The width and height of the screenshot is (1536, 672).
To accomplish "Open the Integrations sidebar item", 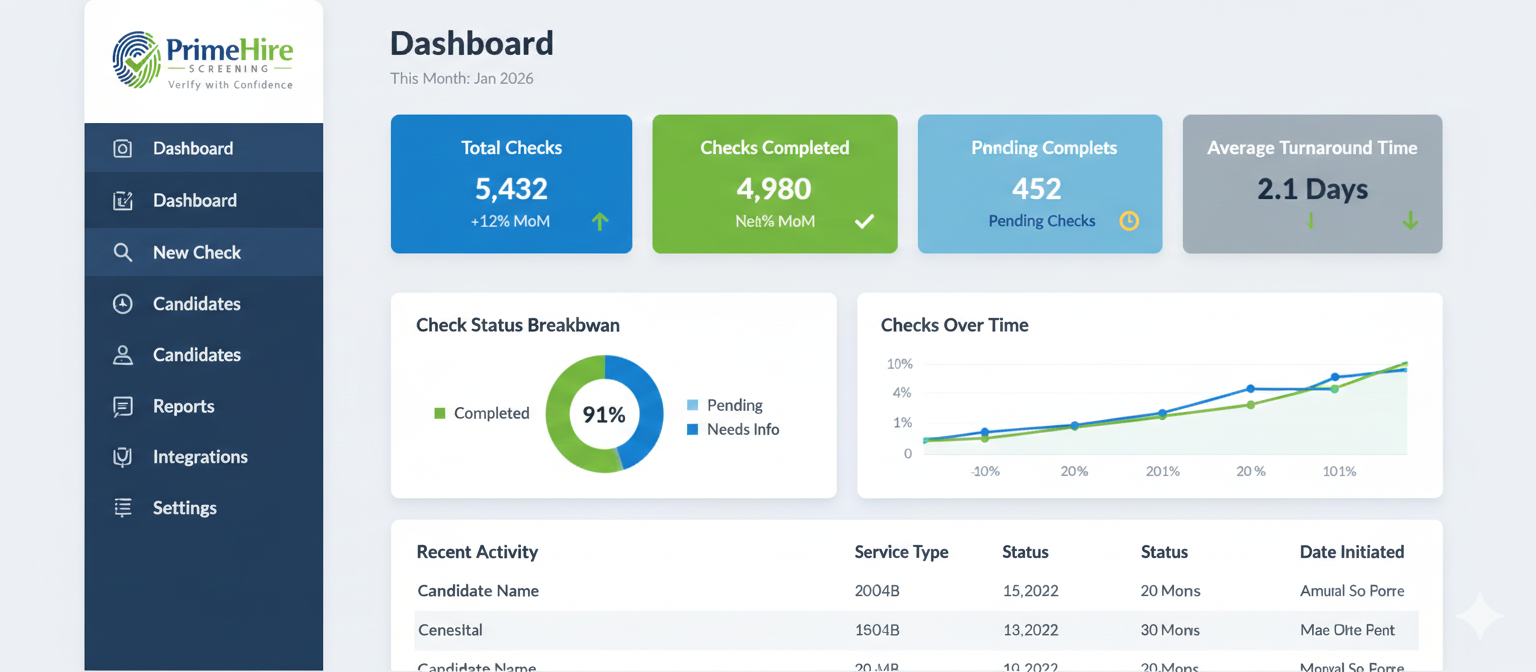I will (200, 457).
